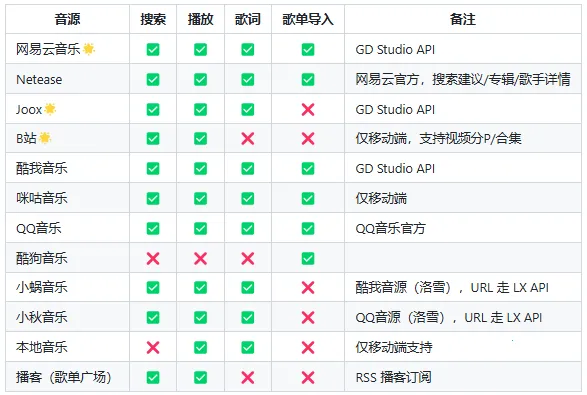
Task: Select the 小秋音乐 source name
Action: [x=42, y=317]
